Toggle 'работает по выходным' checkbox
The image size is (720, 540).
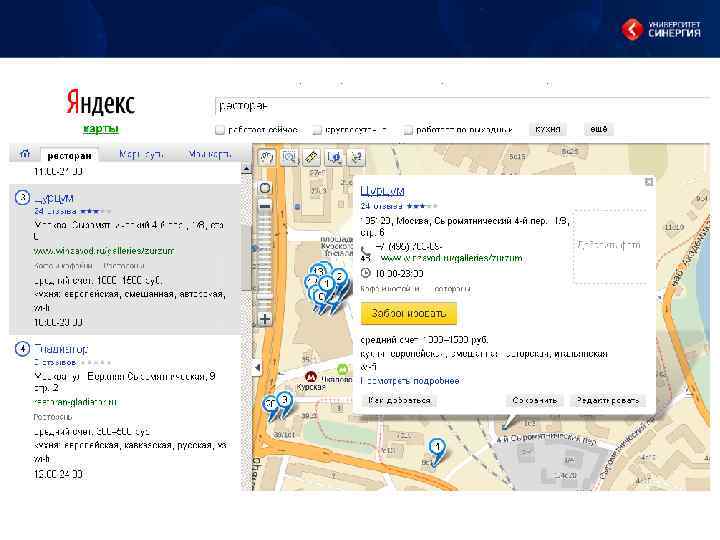(x=408, y=130)
